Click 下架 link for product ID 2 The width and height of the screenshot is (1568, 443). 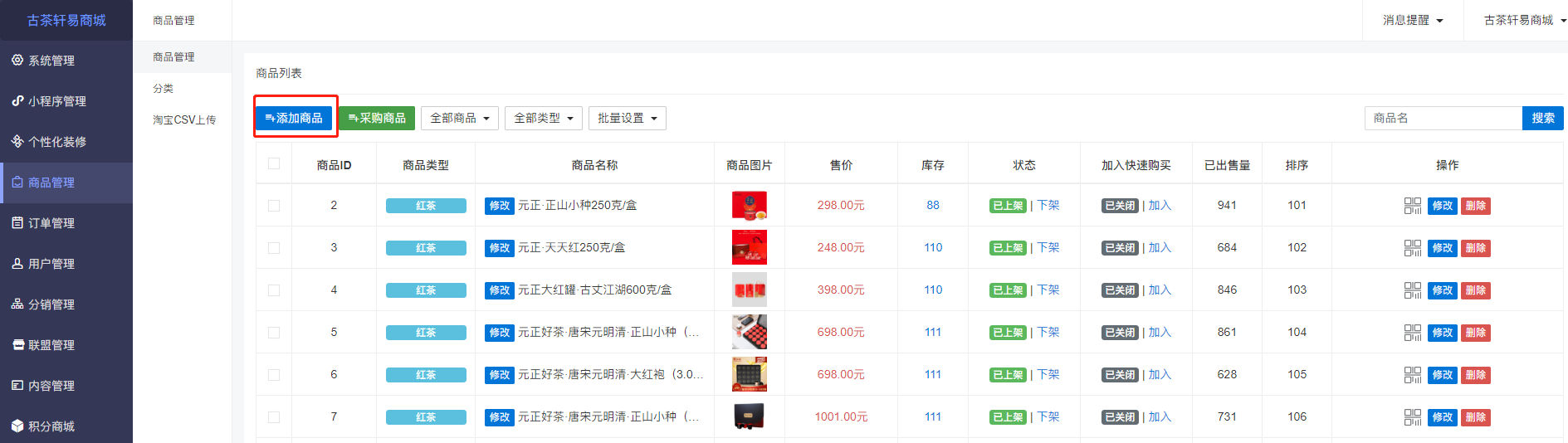pyautogui.click(x=1048, y=205)
